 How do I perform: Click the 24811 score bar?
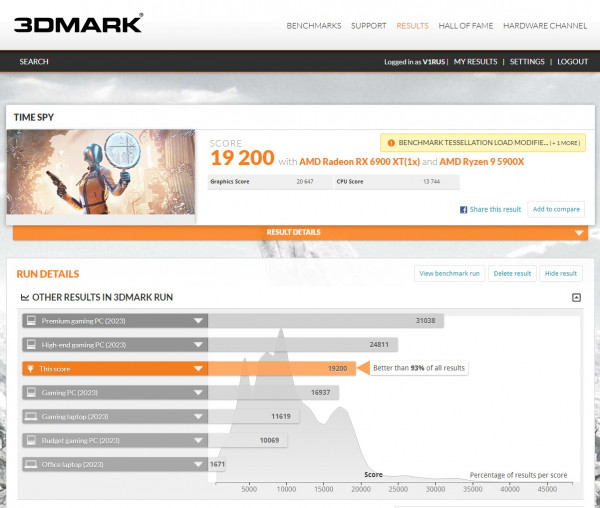point(303,345)
